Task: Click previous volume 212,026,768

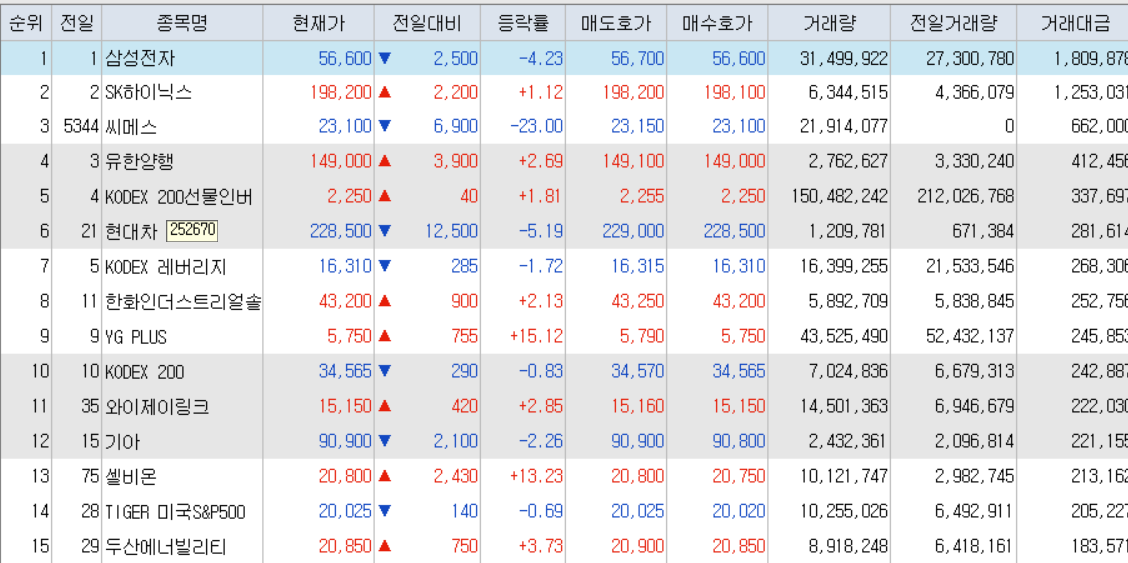Action: (965, 196)
